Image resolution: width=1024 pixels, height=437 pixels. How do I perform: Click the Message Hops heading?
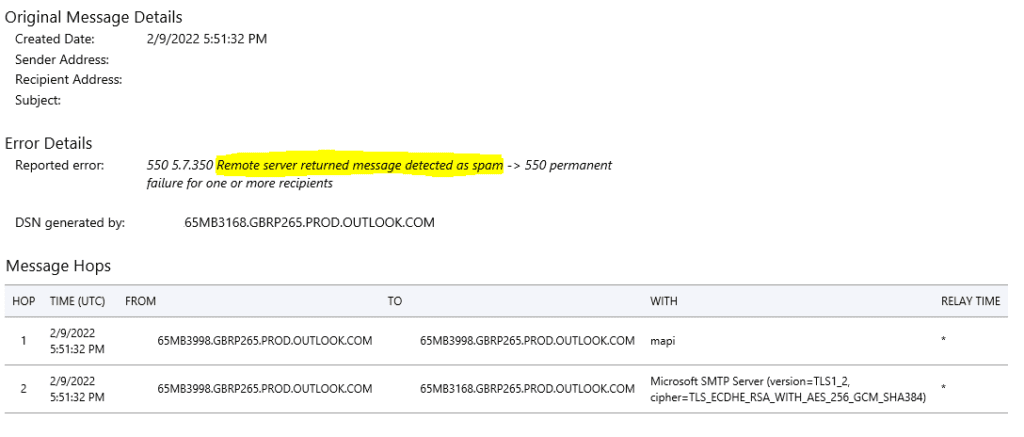[58, 266]
